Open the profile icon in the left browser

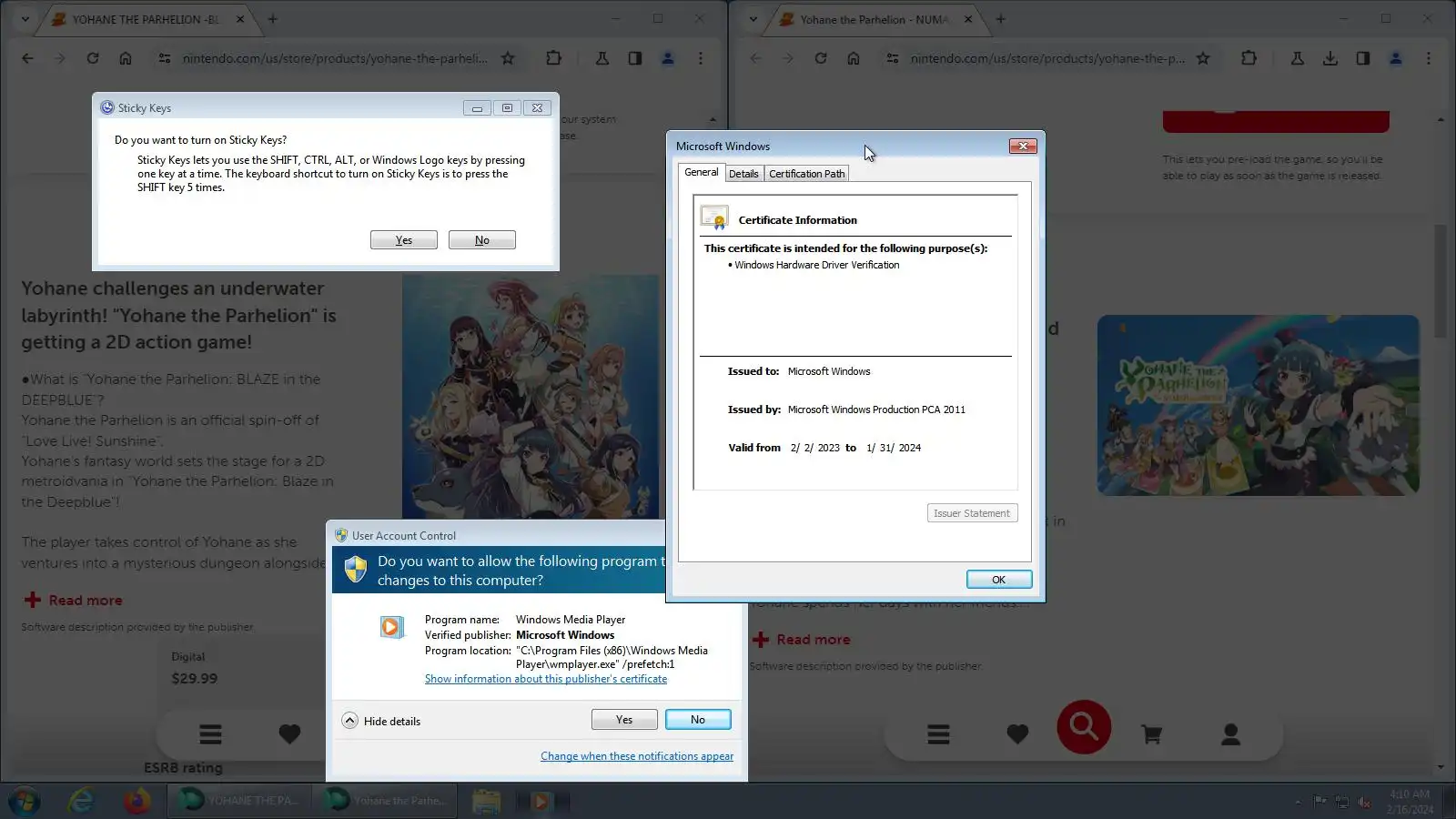coord(668,58)
